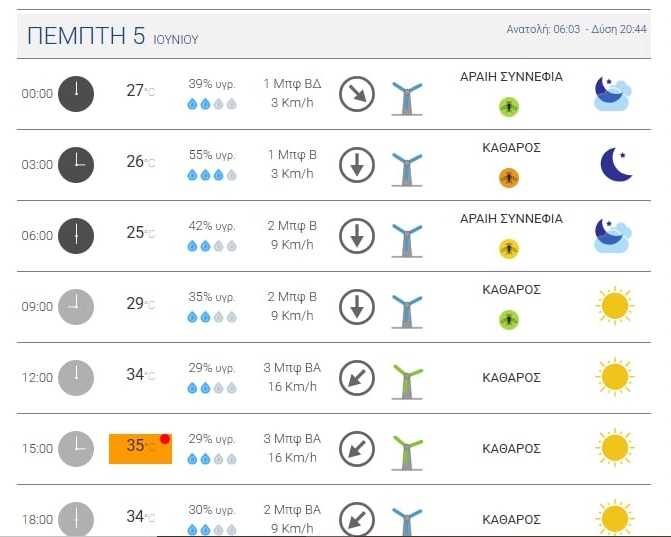Click the 3 Μπφ ΒΑ wind text at 15:00
671x537 pixels.
tap(292, 439)
